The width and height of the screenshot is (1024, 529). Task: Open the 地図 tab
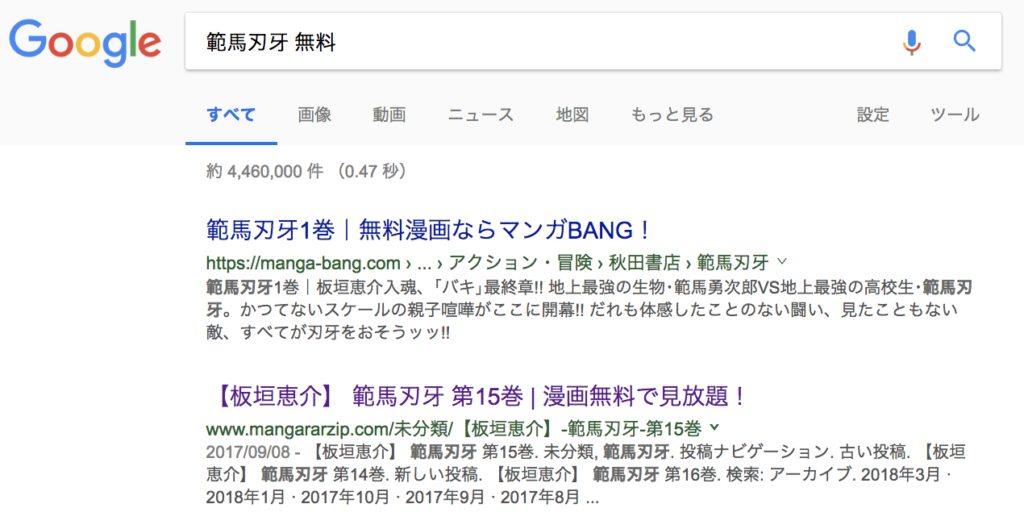tap(573, 115)
